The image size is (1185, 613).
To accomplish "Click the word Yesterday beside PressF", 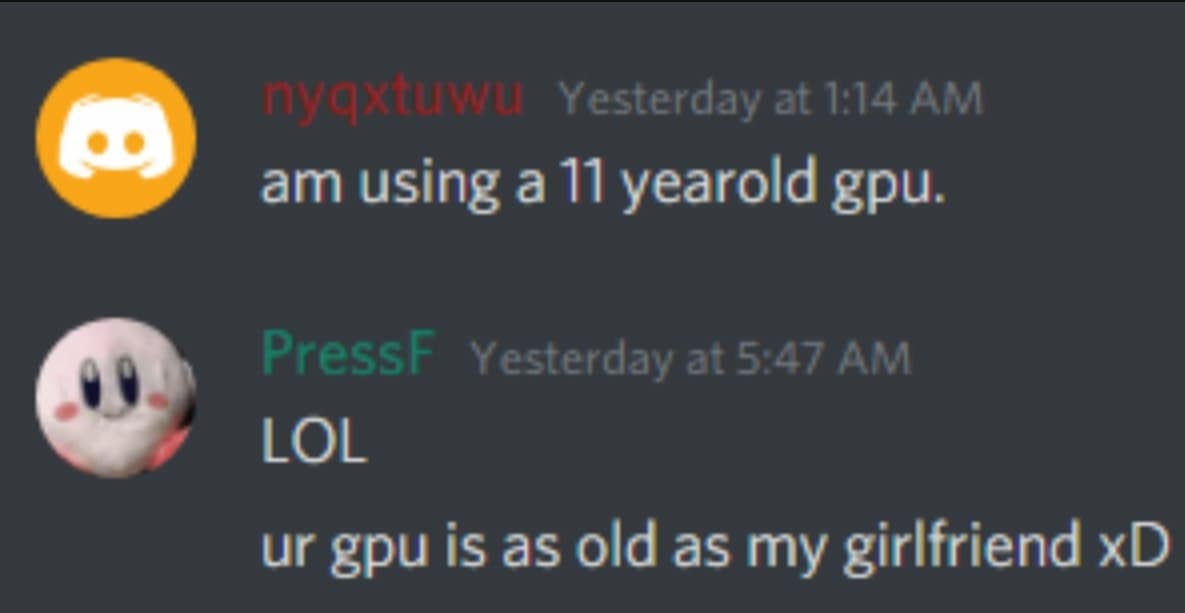I will coord(571,358).
